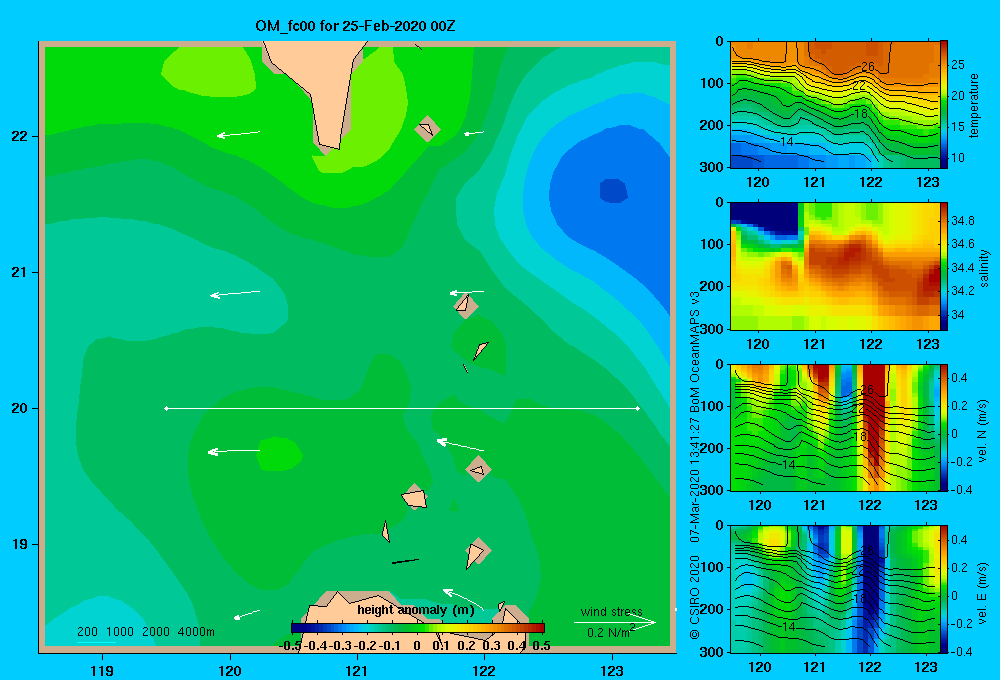This screenshot has height=680, width=1000.
Task: Click the vertical "salinity" axis label
Action: coord(984,268)
